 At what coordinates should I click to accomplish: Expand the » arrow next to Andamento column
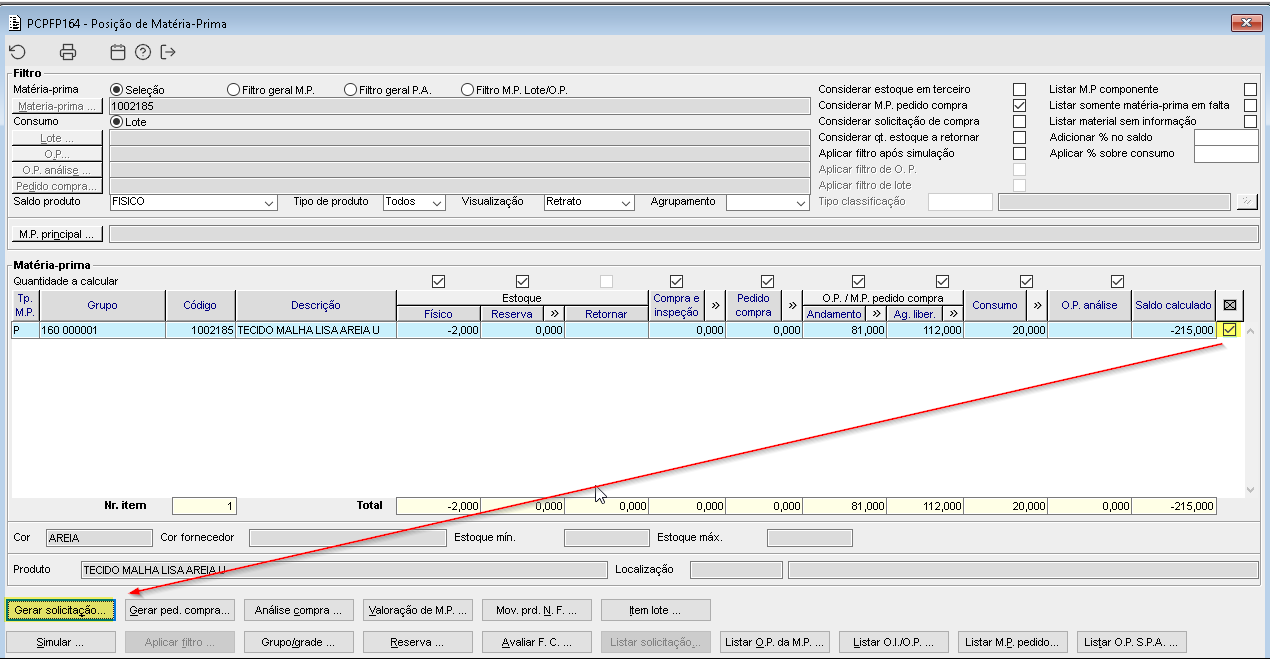pyautogui.click(x=876, y=313)
